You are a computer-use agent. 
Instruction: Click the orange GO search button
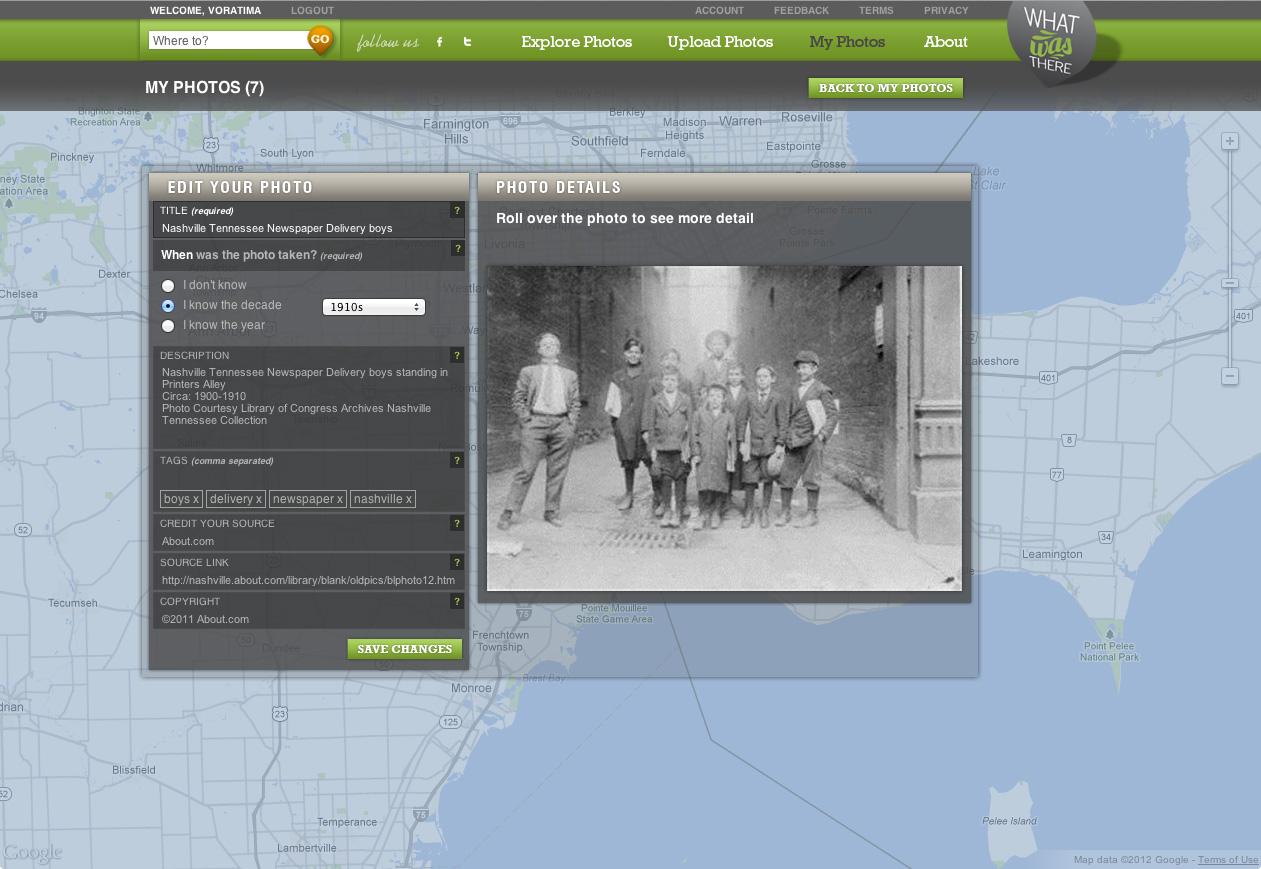coord(320,40)
